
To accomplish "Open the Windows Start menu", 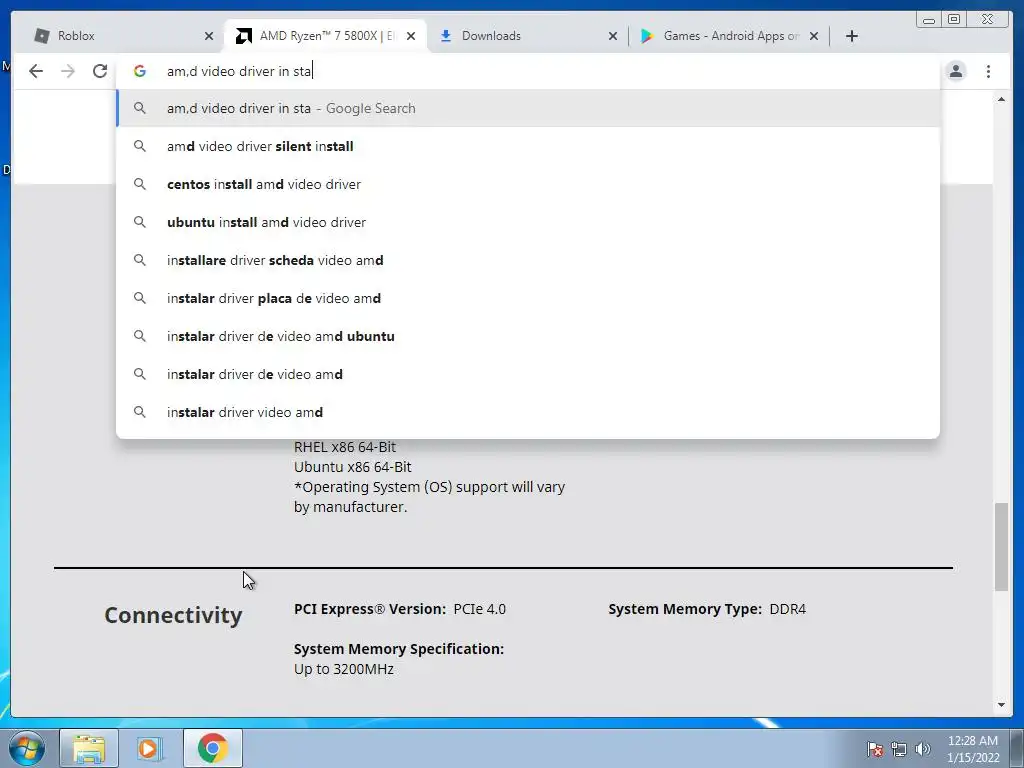I will [x=27, y=748].
